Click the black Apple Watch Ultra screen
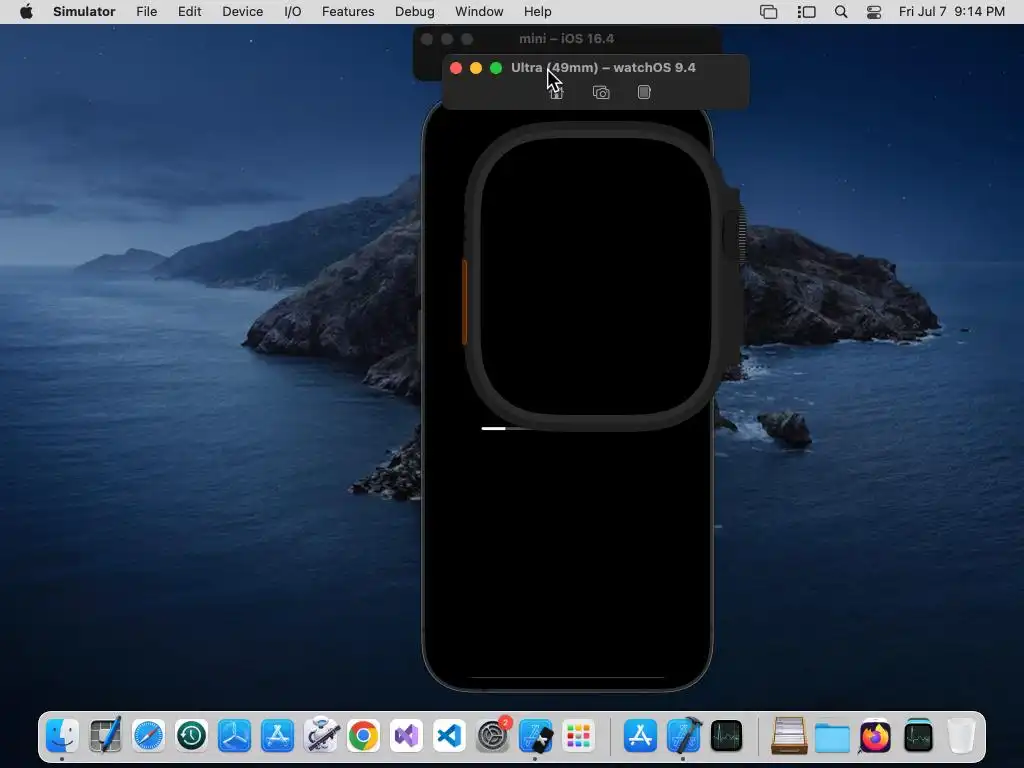 click(596, 276)
